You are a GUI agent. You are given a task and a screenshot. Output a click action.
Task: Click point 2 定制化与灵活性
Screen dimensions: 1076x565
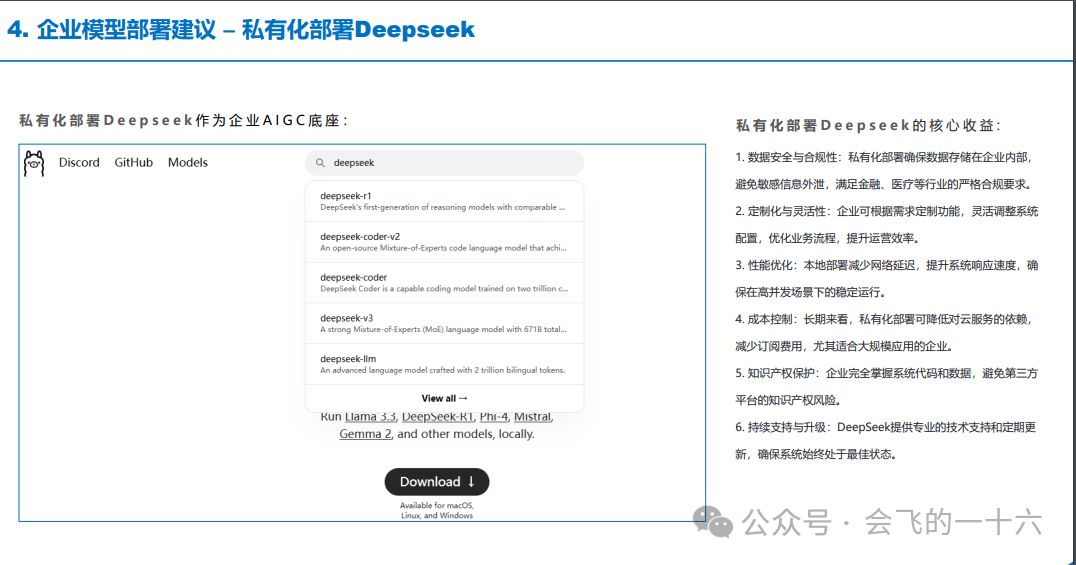coord(887,224)
